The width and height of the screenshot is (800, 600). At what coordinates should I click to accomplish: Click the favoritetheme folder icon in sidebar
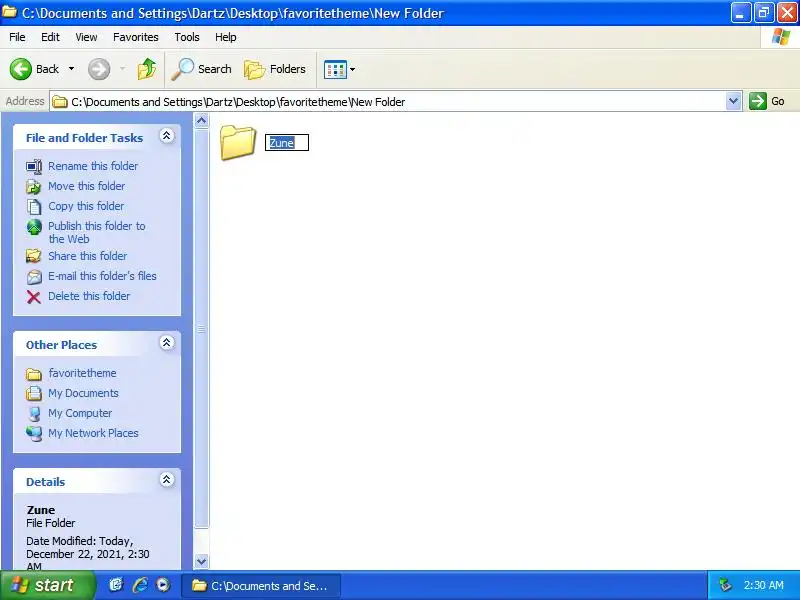click(34, 374)
